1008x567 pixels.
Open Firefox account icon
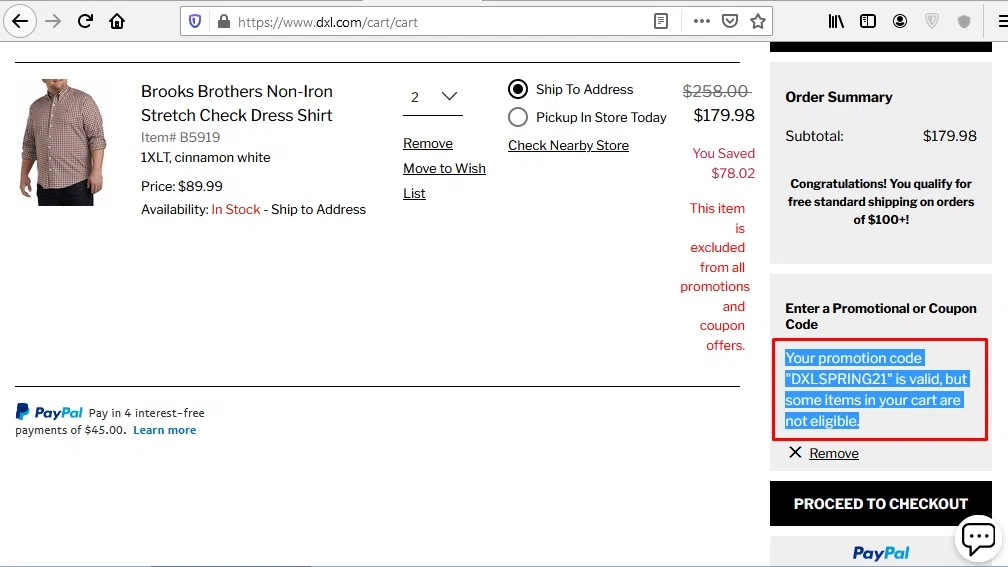(x=900, y=22)
